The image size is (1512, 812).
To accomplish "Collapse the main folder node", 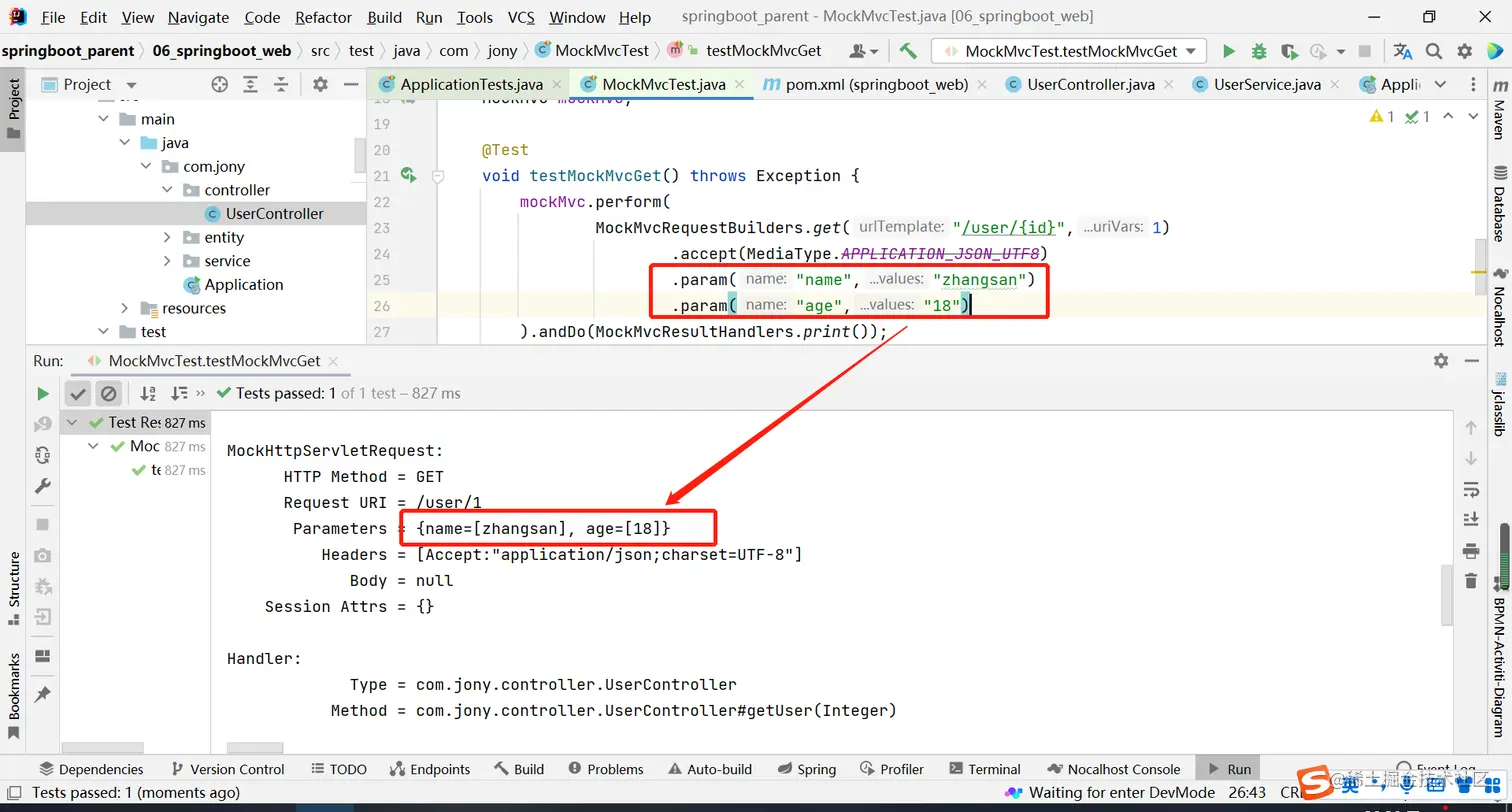I will (x=104, y=119).
